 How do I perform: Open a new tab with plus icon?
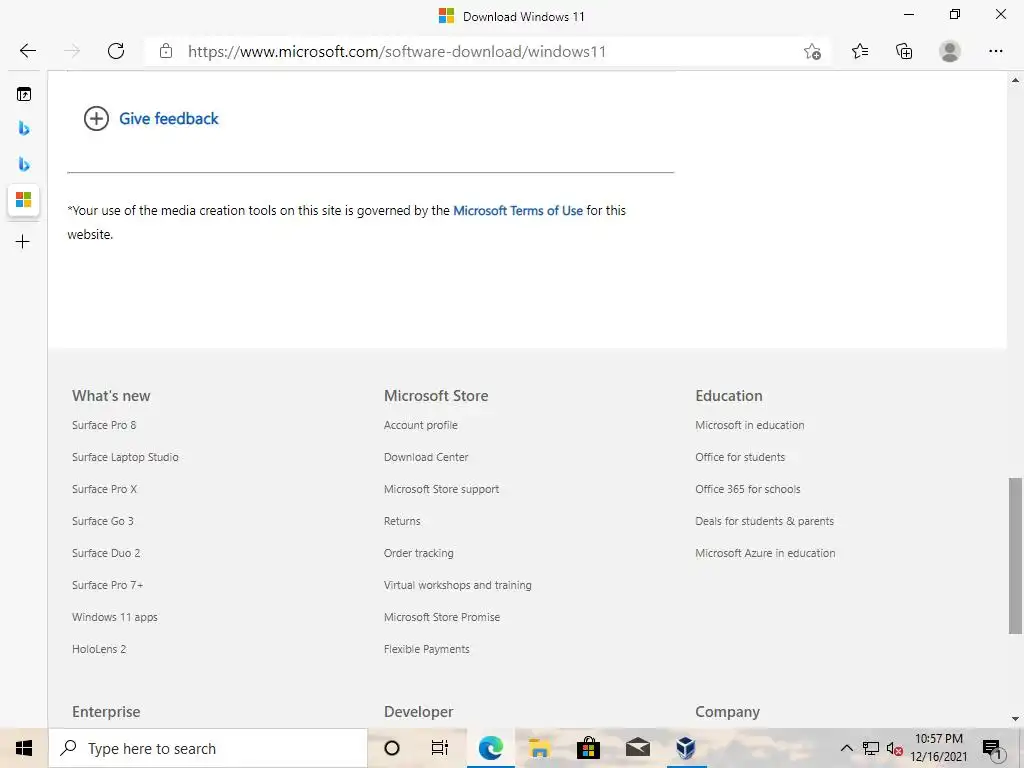click(x=23, y=242)
